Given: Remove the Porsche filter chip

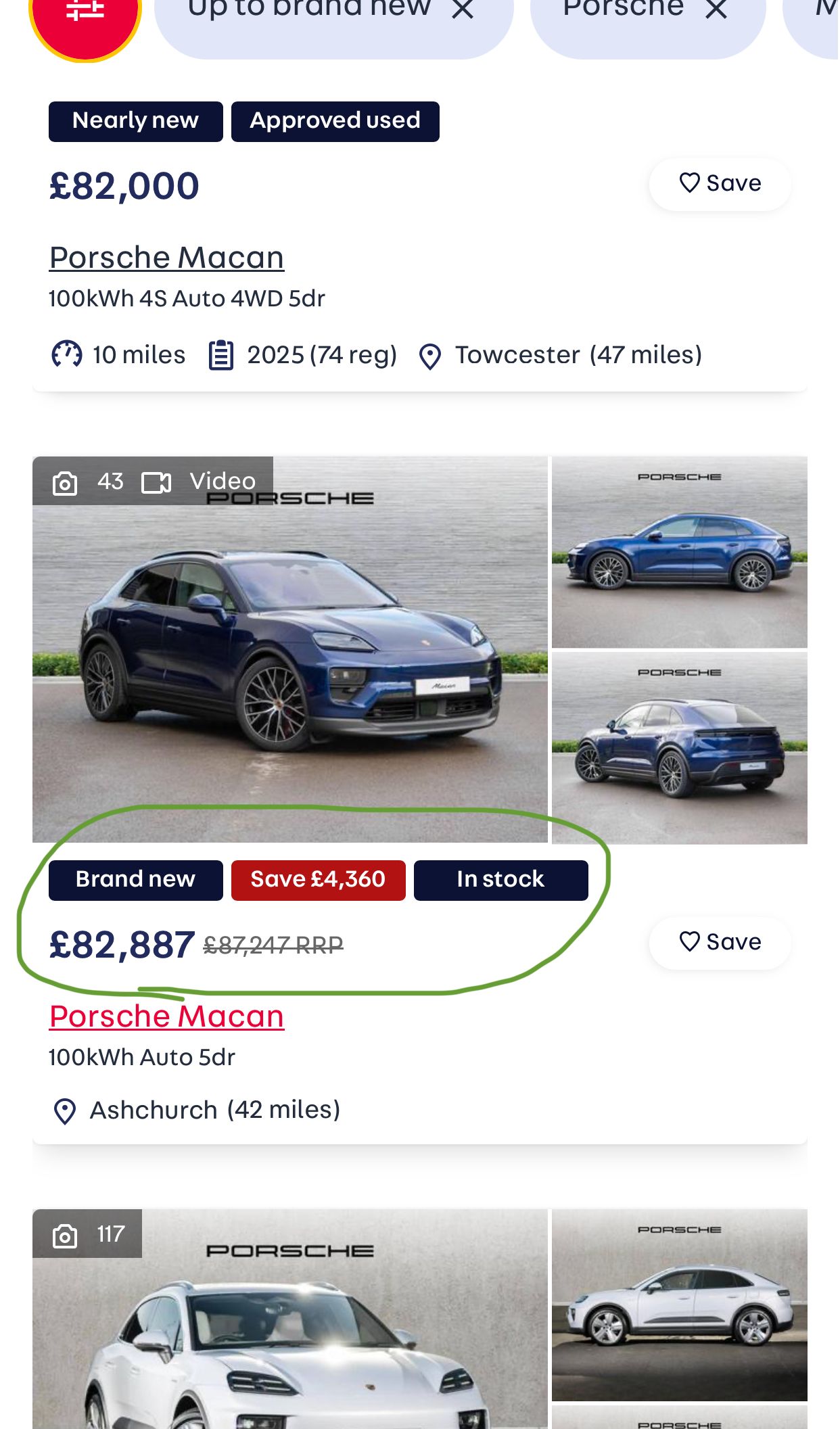Looking at the screenshot, I should 716,9.
